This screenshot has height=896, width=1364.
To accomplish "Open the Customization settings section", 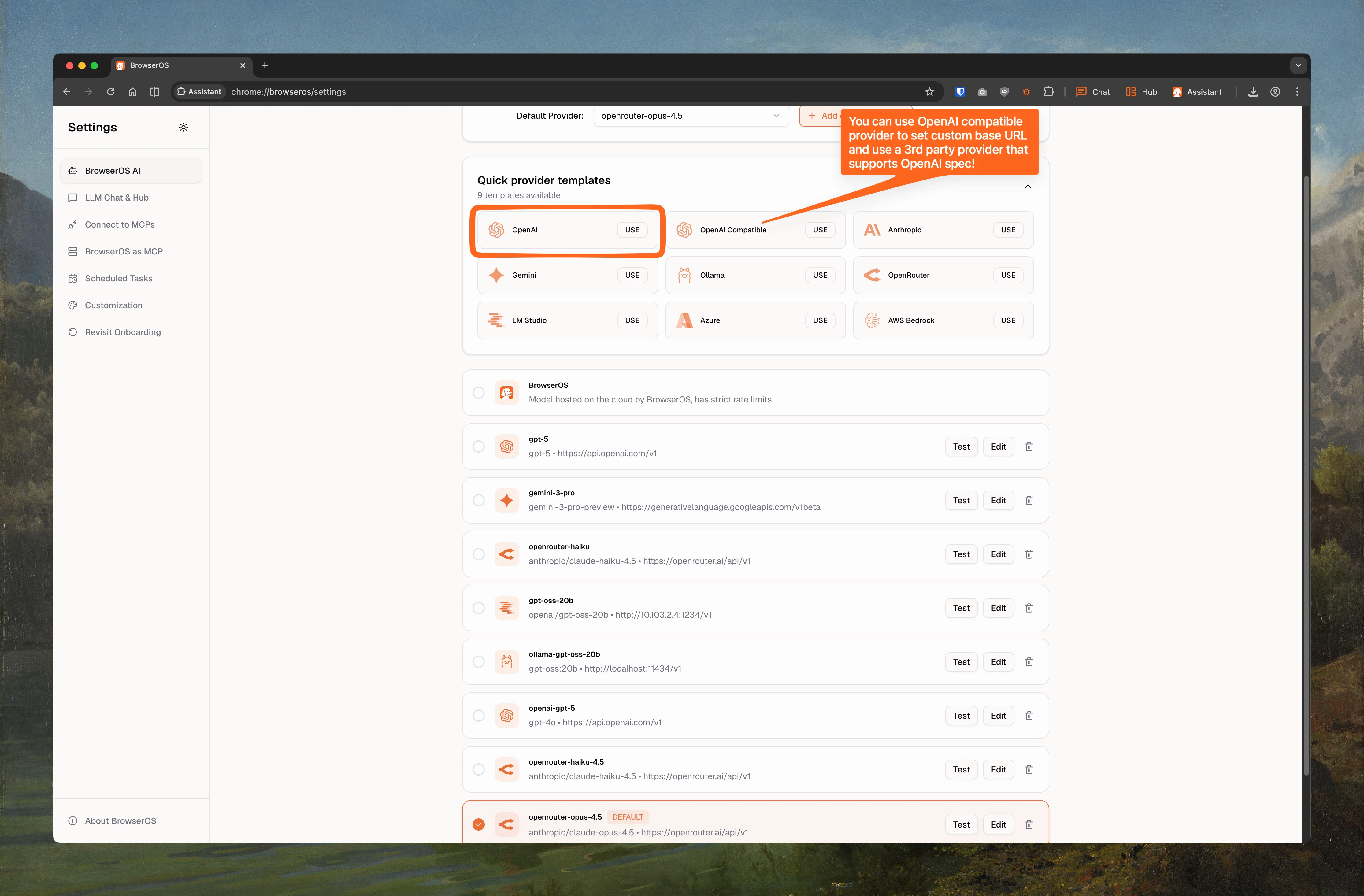I will pos(113,305).
